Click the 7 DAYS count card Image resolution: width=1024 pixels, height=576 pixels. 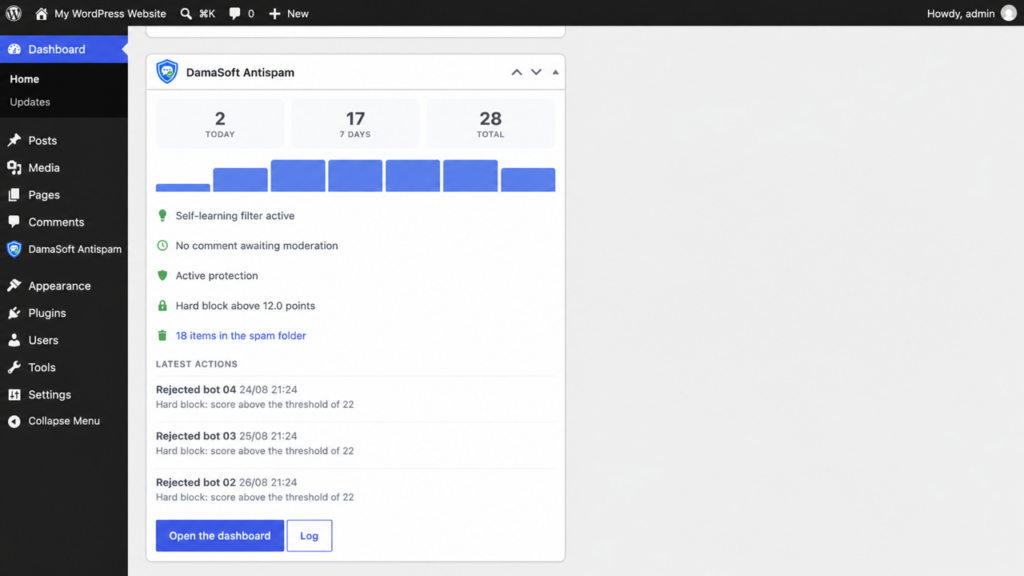[355, 123]
